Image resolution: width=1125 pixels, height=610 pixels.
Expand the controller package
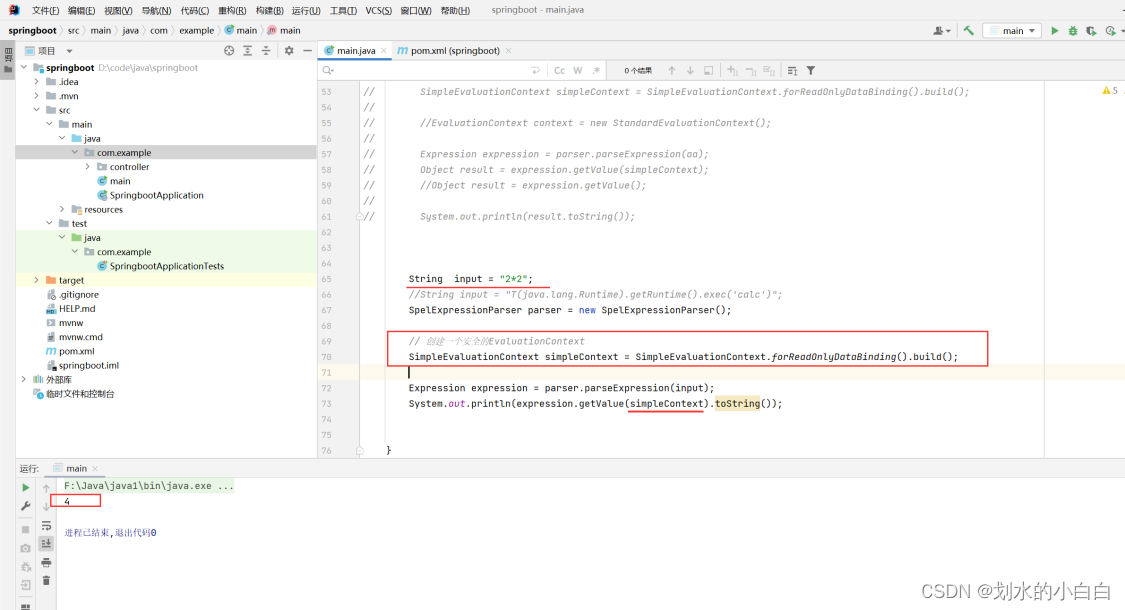point(88,166)
